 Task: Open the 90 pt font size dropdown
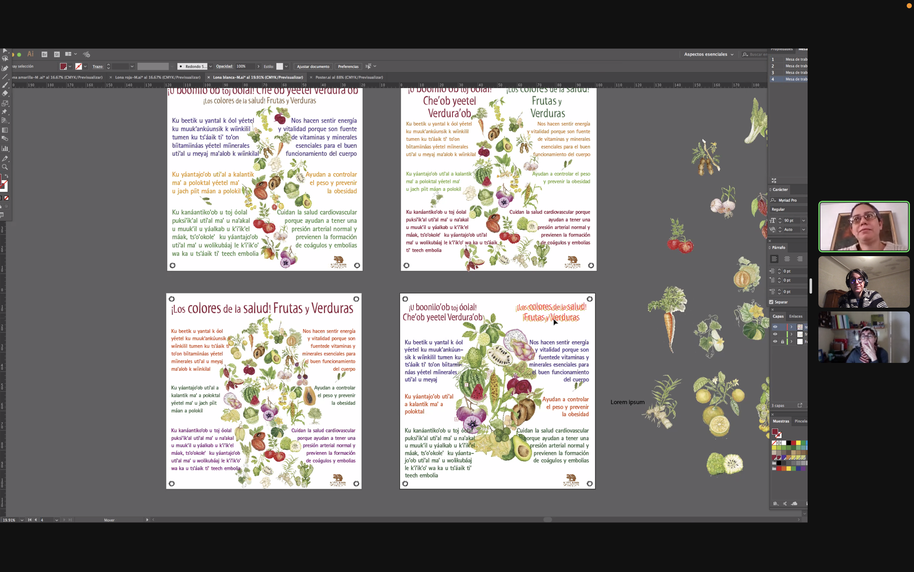803,220
